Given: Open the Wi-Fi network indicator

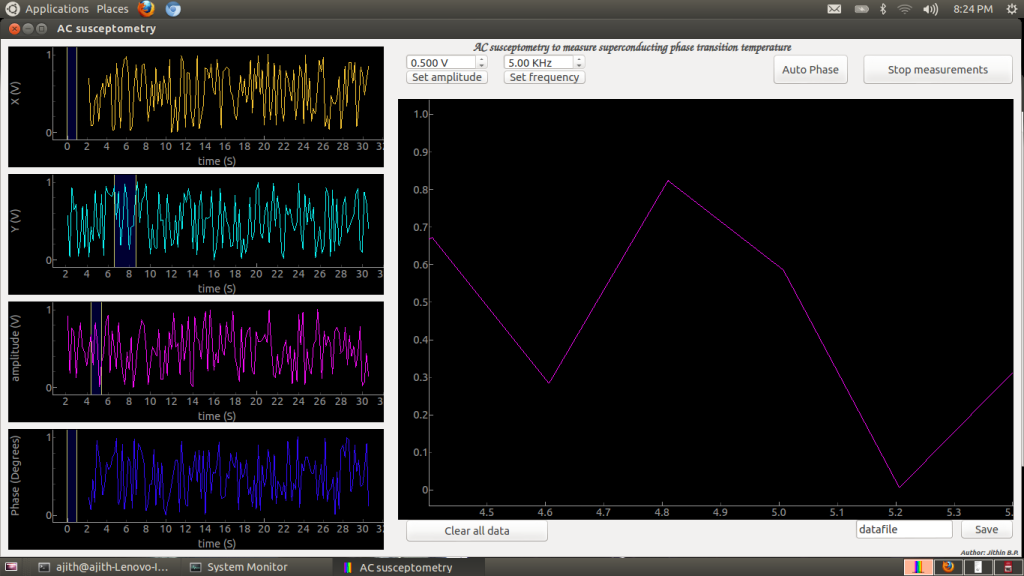Looking at the screenshot, I should (904, 9).
